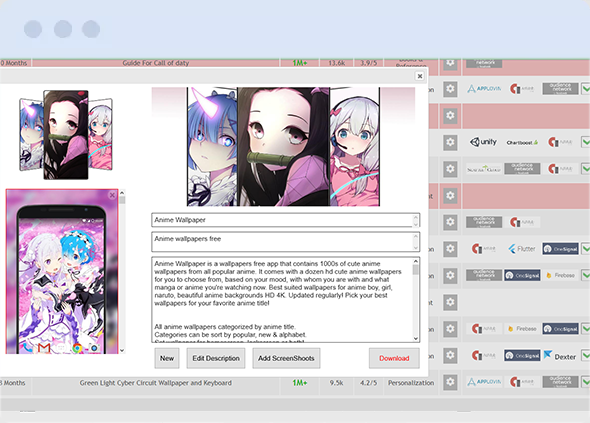Image resolution: width=590 pixels, height=423 pixels.
Task: Click Firebase logo between AdMob and OneSignal
Action: (522, 329)
